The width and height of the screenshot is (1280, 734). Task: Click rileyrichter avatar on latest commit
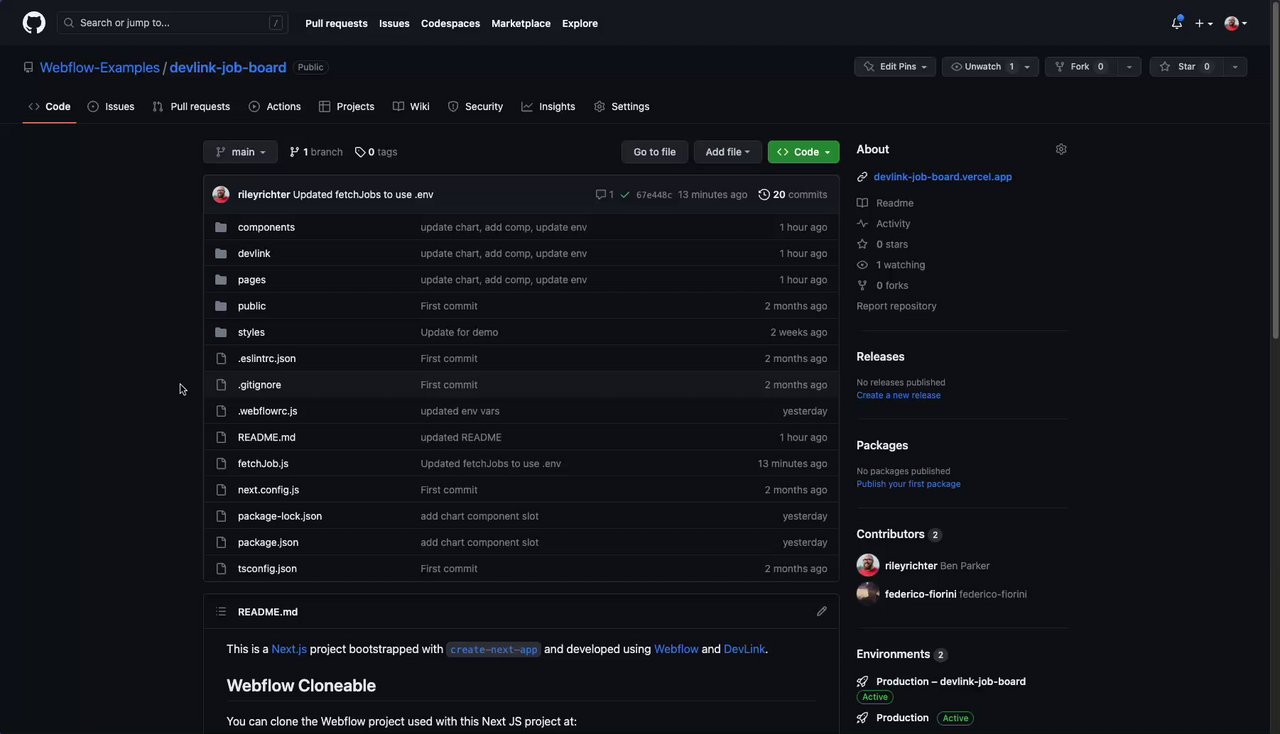(x=221, y=194)
